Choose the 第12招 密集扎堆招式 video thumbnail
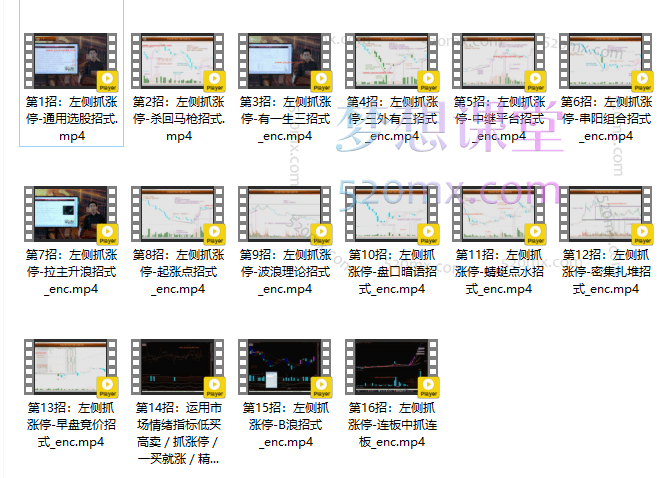Image resolution: width=661 pixels, height=478 pixels. (x=606, y=214)
